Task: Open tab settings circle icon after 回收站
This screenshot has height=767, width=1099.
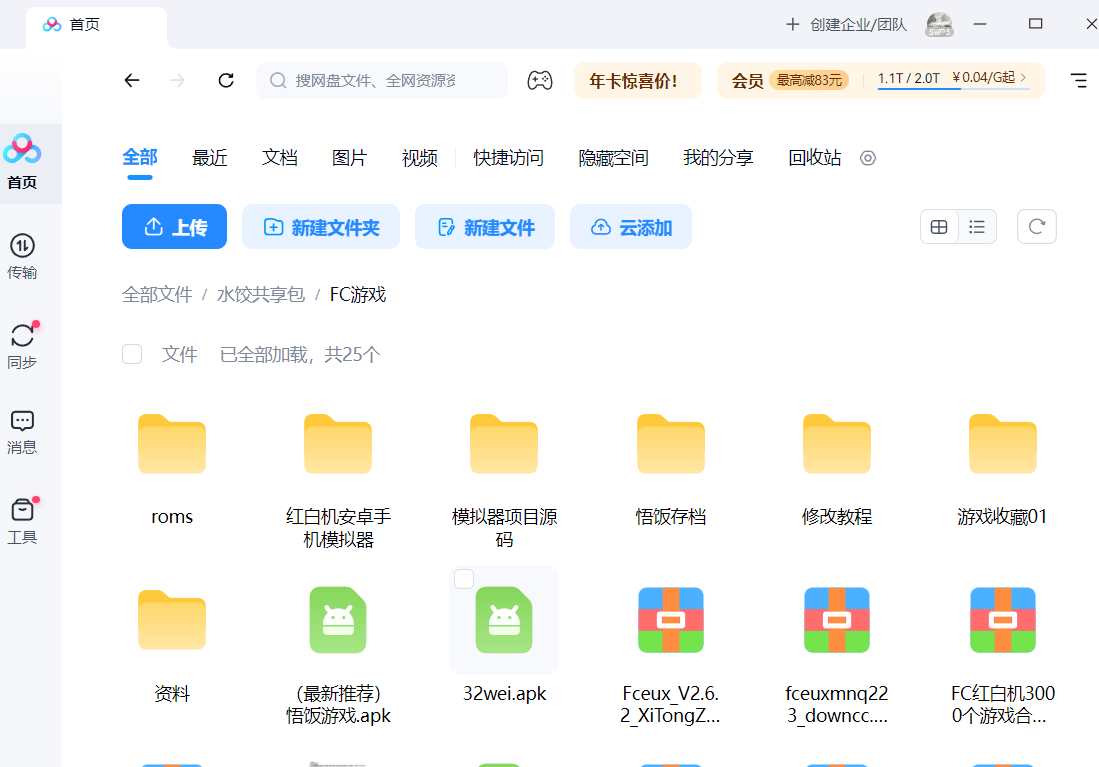Action: [868, 158]
